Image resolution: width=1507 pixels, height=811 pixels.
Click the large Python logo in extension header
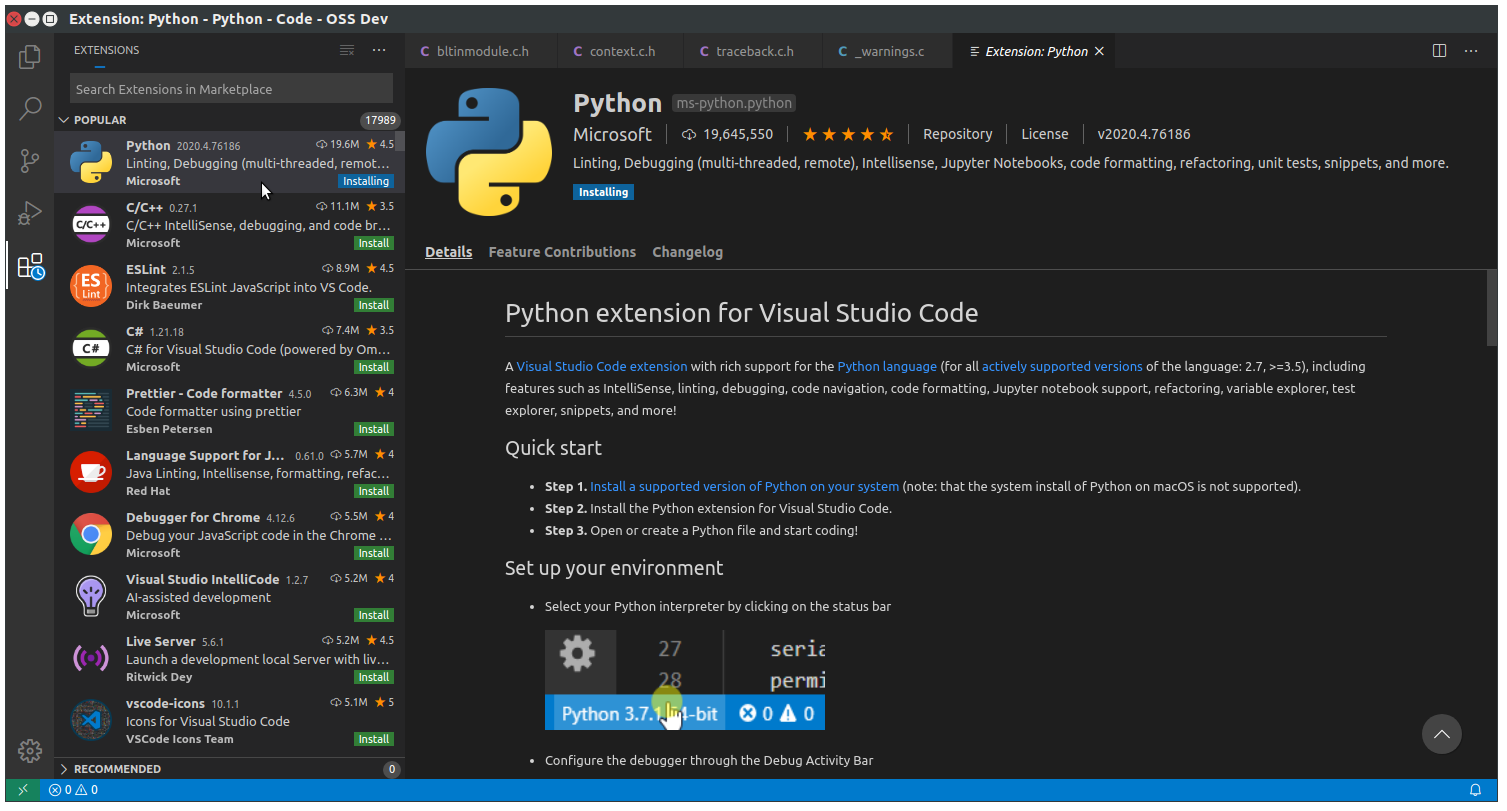pyautogui.click(x=489, y=152)
